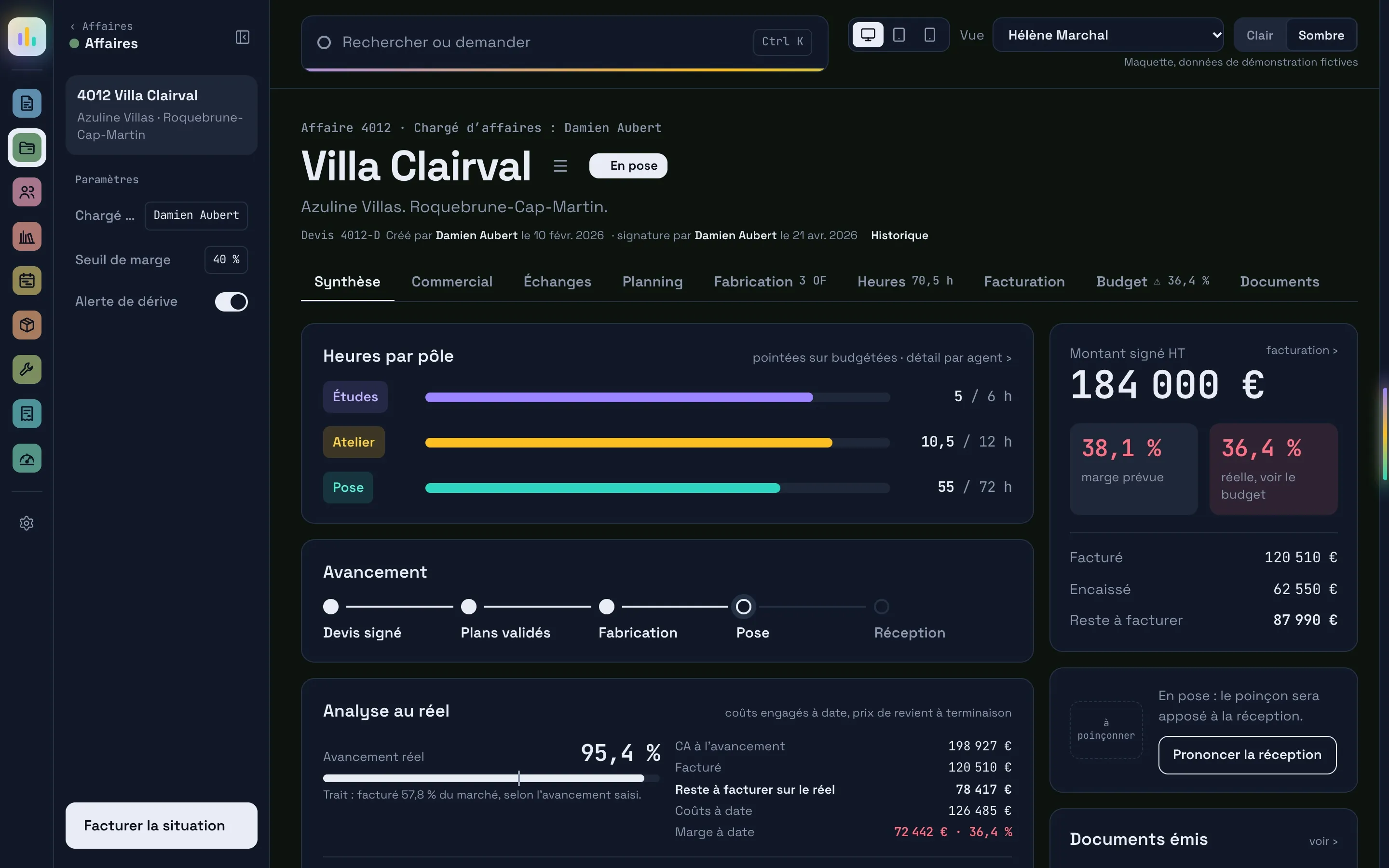This screenshot has height=868, width=1389.
Task: Open the package box sidebar icon
Action: (x=27, y=325)
